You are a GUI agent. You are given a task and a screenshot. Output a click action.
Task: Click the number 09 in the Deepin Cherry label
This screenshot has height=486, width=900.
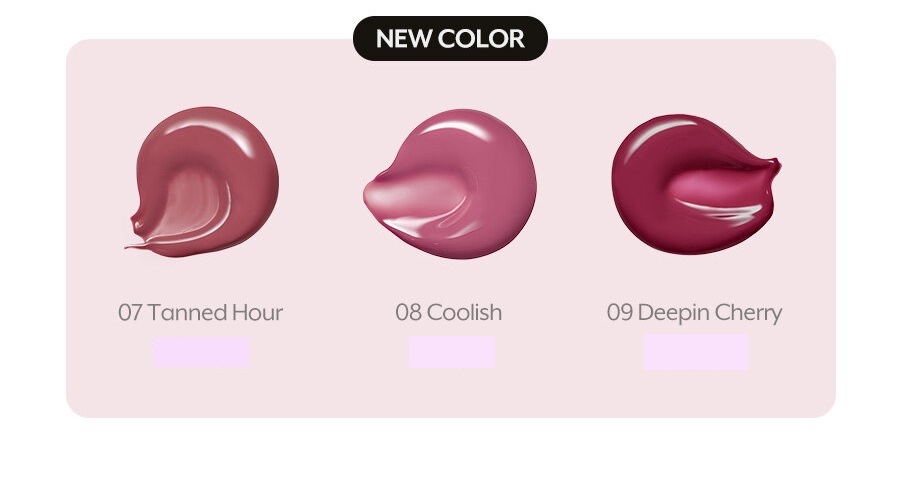click(x=619, y=313)
